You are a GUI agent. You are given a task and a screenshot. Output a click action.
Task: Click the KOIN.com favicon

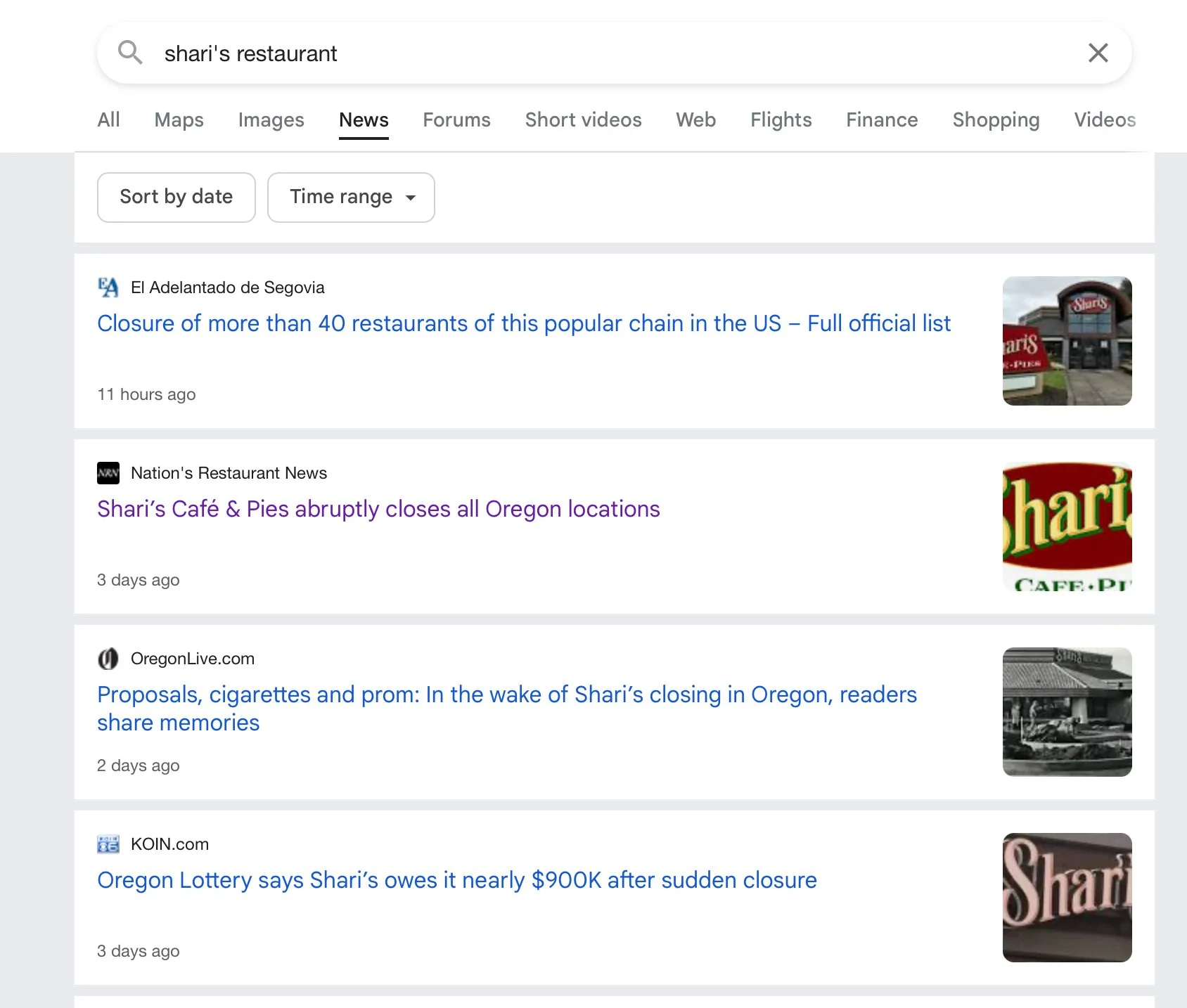(x=108, y=844)
